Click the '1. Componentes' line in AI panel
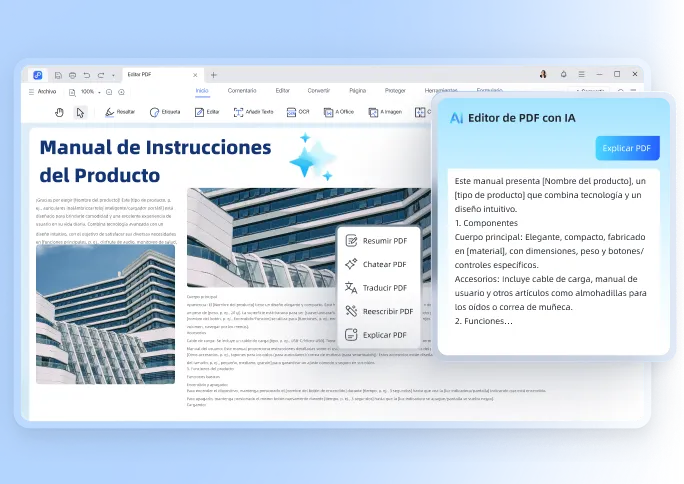The width and height of the screenshot is (684, 484). [486, 223]
